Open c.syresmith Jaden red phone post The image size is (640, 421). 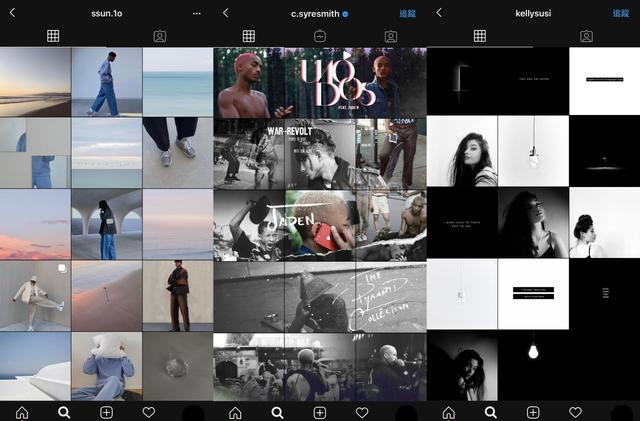320,225
